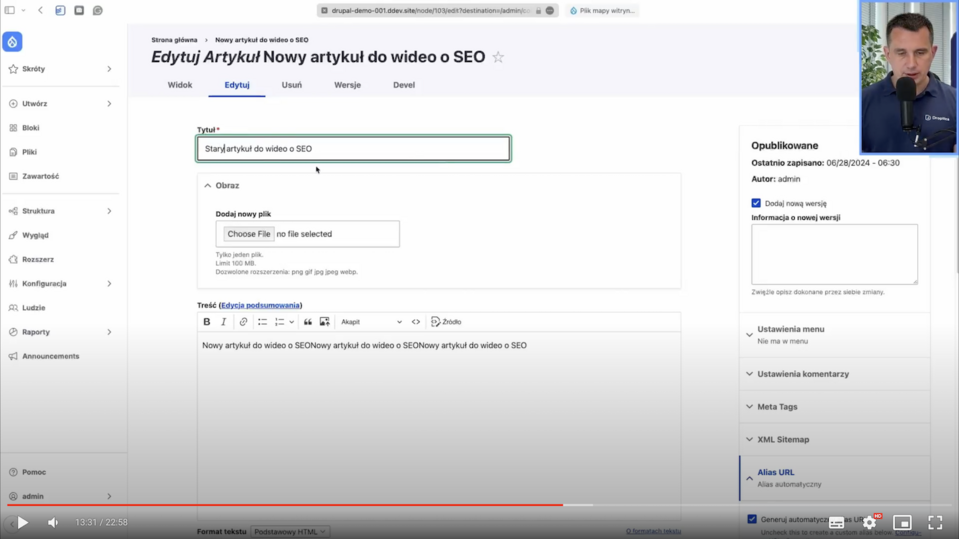Expand XML Sitemap section
The height and width of the screenshot is (539, 959).
(x=834, y=439)
